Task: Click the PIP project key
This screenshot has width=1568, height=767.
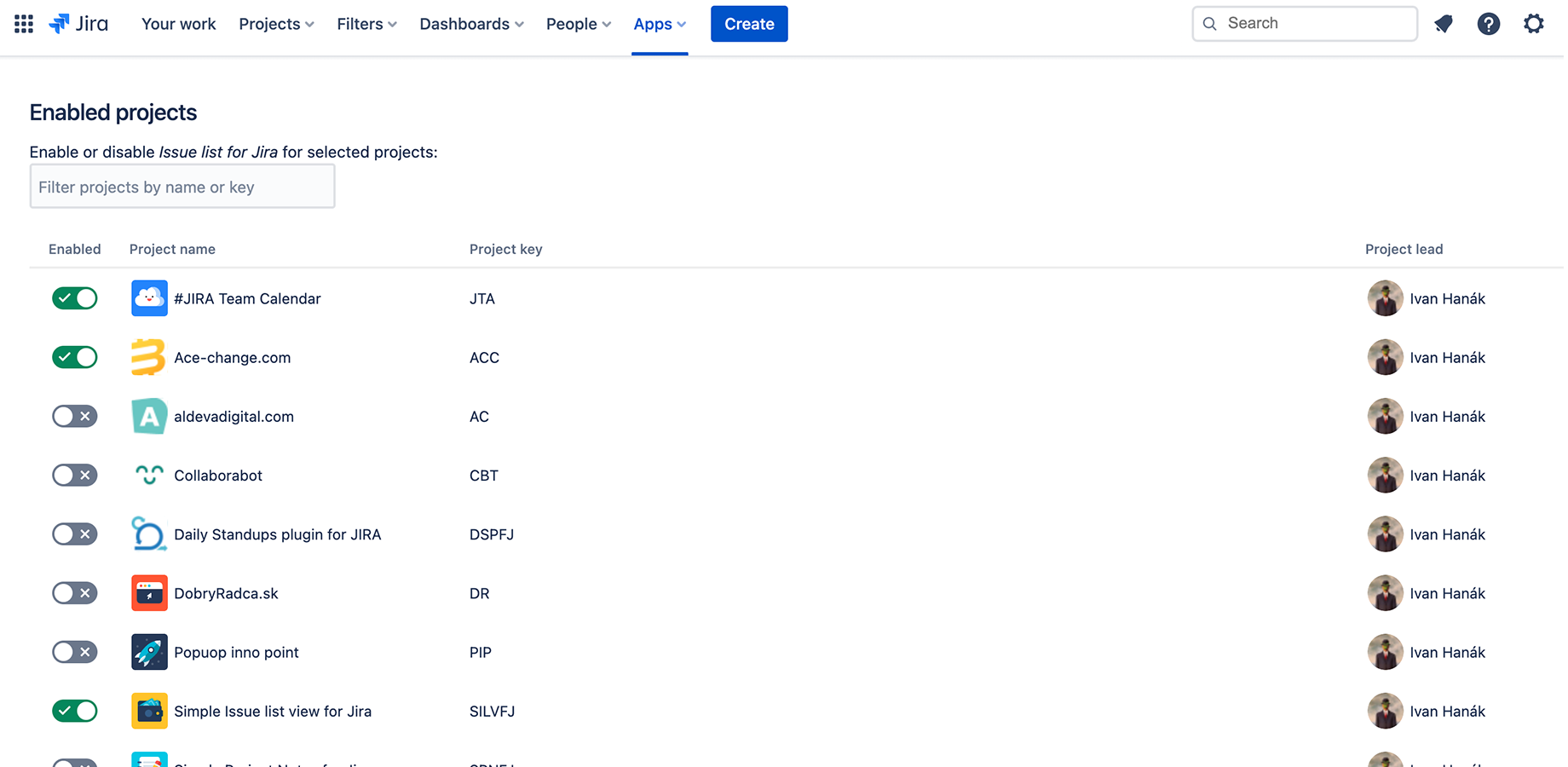Action: pos(481,652)
